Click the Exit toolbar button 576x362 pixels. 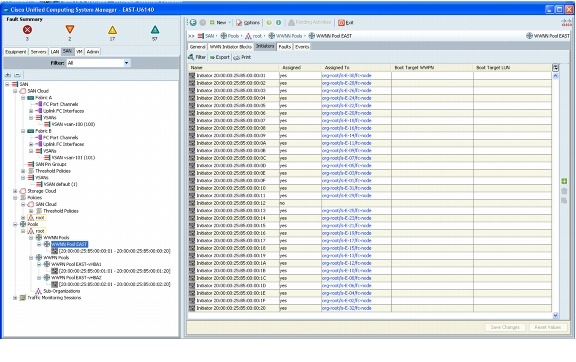click(346, 22)
